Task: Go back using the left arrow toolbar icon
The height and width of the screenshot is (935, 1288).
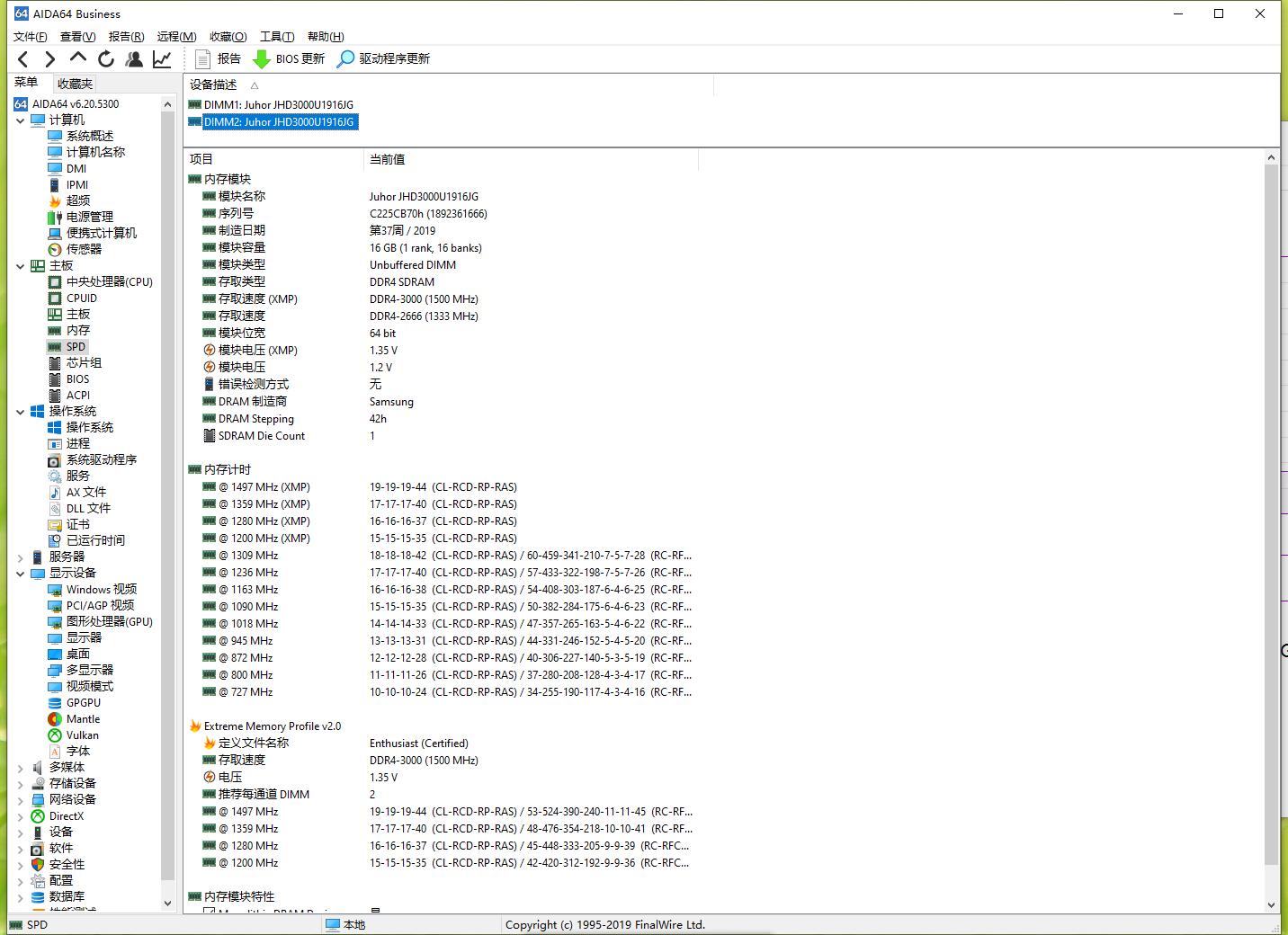Action: coord(23,59)
